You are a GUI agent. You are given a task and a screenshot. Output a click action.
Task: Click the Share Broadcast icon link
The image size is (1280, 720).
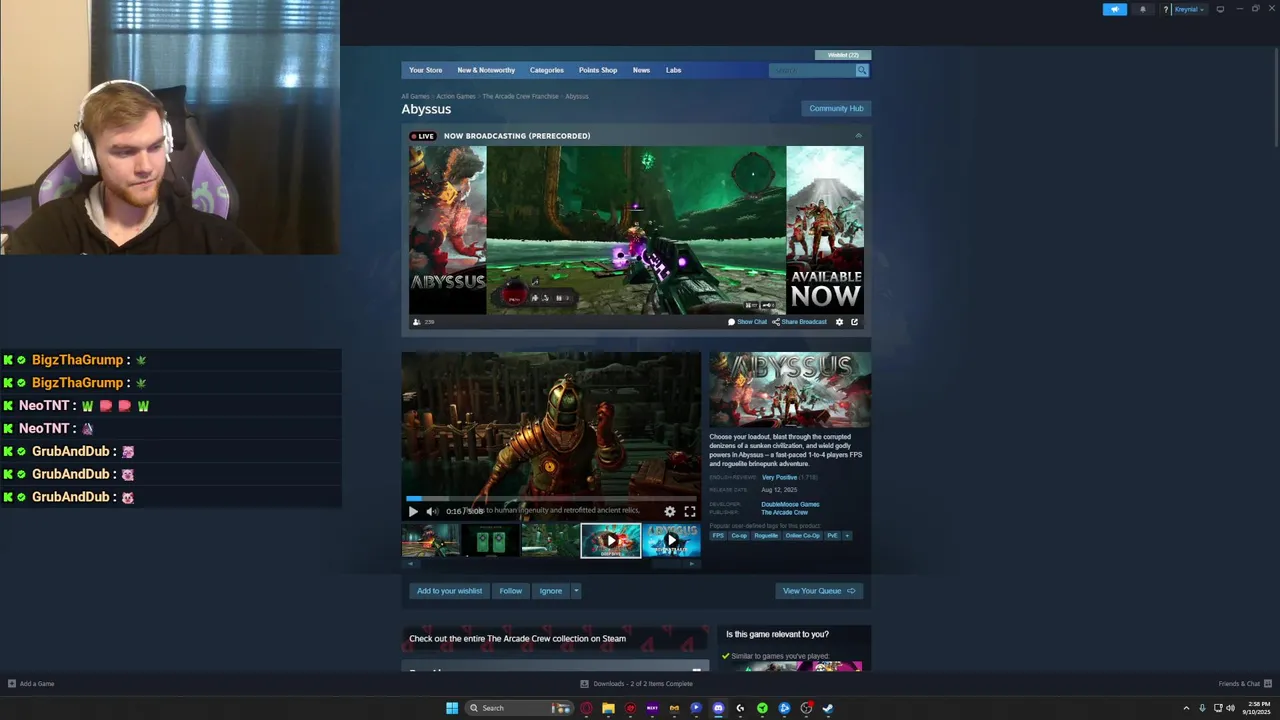coord(799,322)
